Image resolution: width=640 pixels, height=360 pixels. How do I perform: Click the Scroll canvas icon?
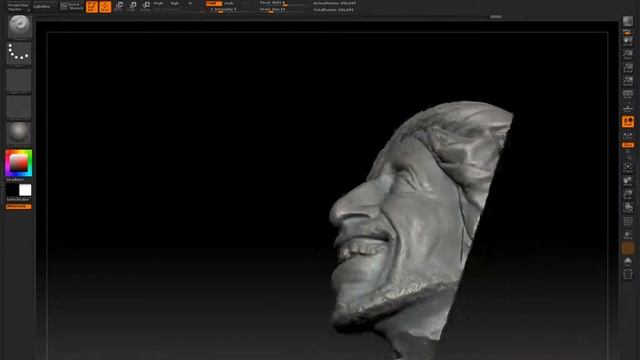point(628,41)
